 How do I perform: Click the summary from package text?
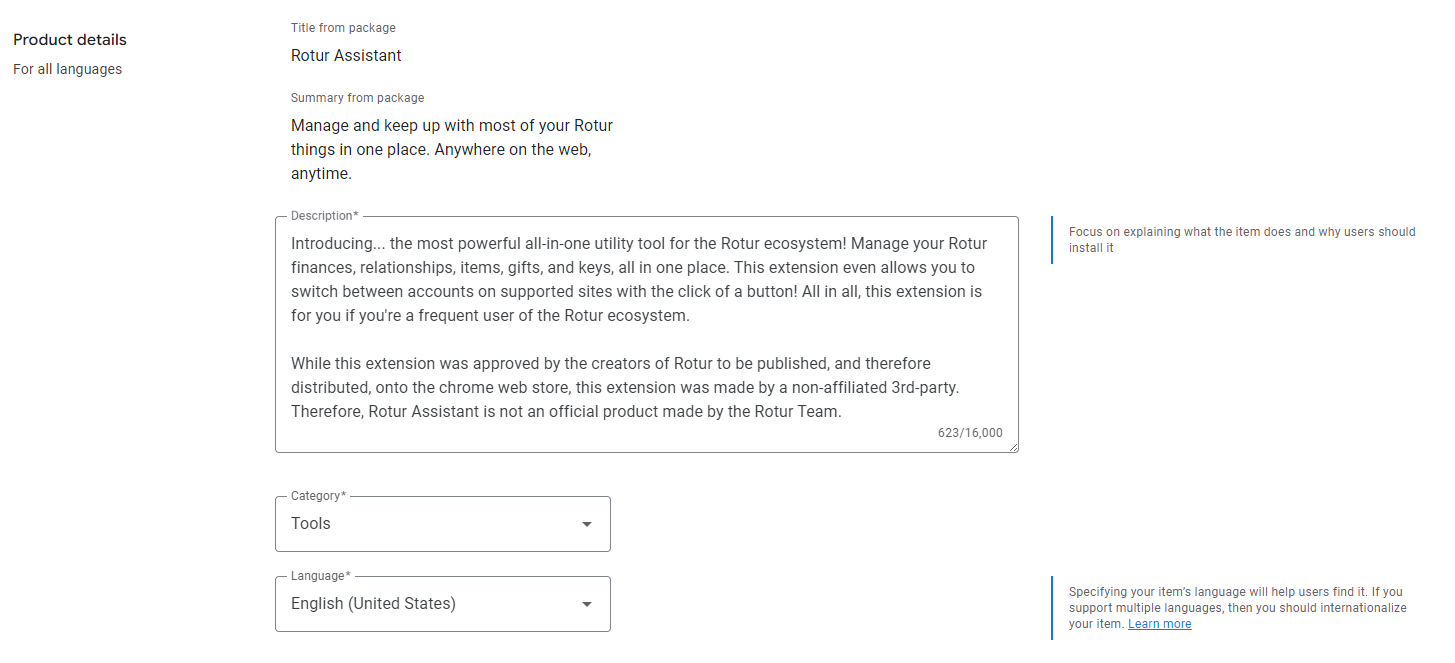[452, 150]
